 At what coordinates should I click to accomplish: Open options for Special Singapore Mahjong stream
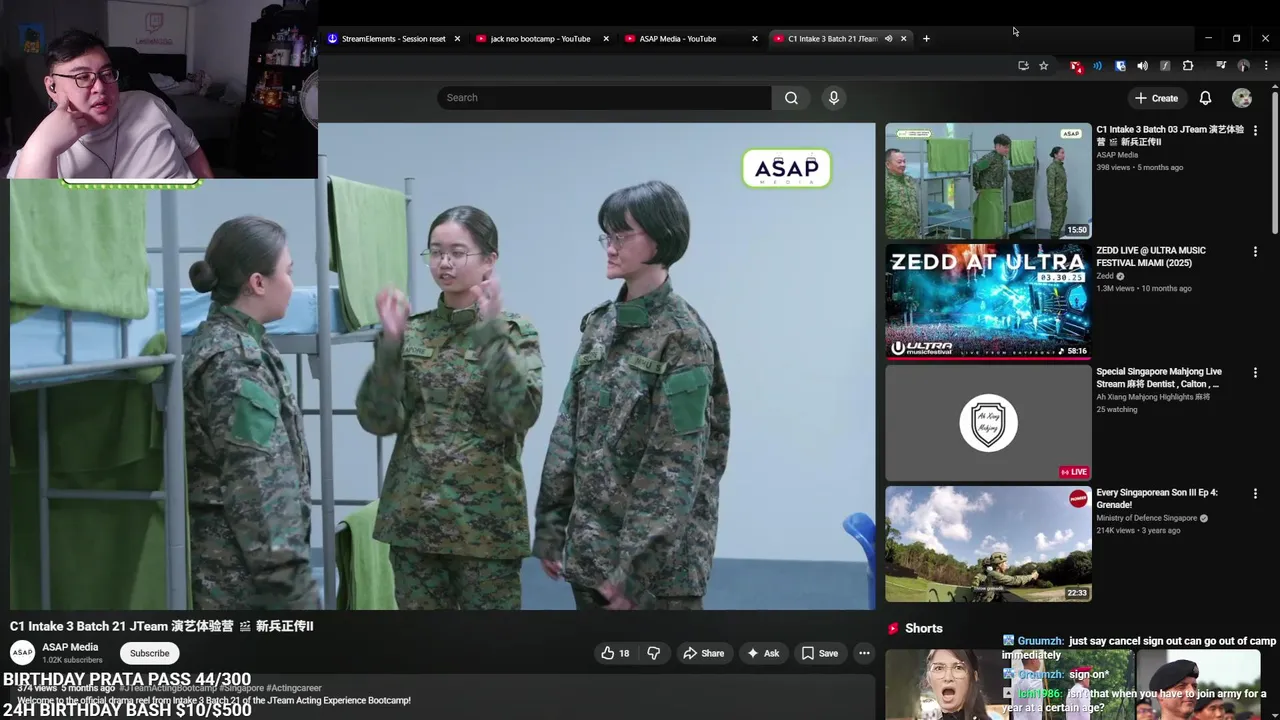click(x=1255, y=373)
